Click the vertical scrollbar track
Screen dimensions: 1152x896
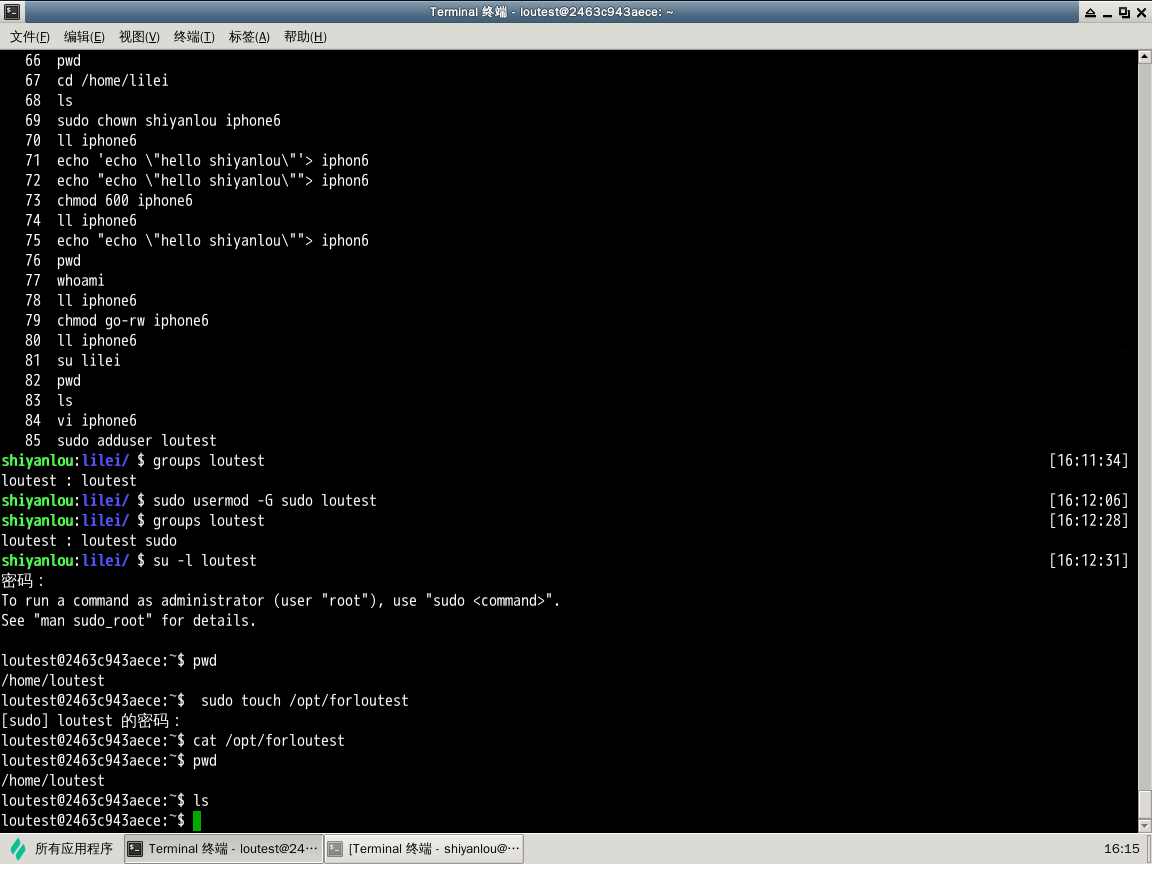click(x=1145, y=400)
